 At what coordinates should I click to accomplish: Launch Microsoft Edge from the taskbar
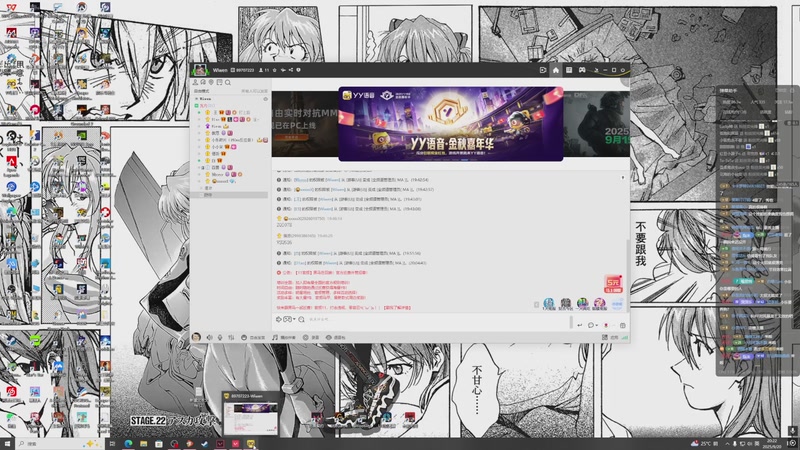pyautogui.click(x=128, y=444)
